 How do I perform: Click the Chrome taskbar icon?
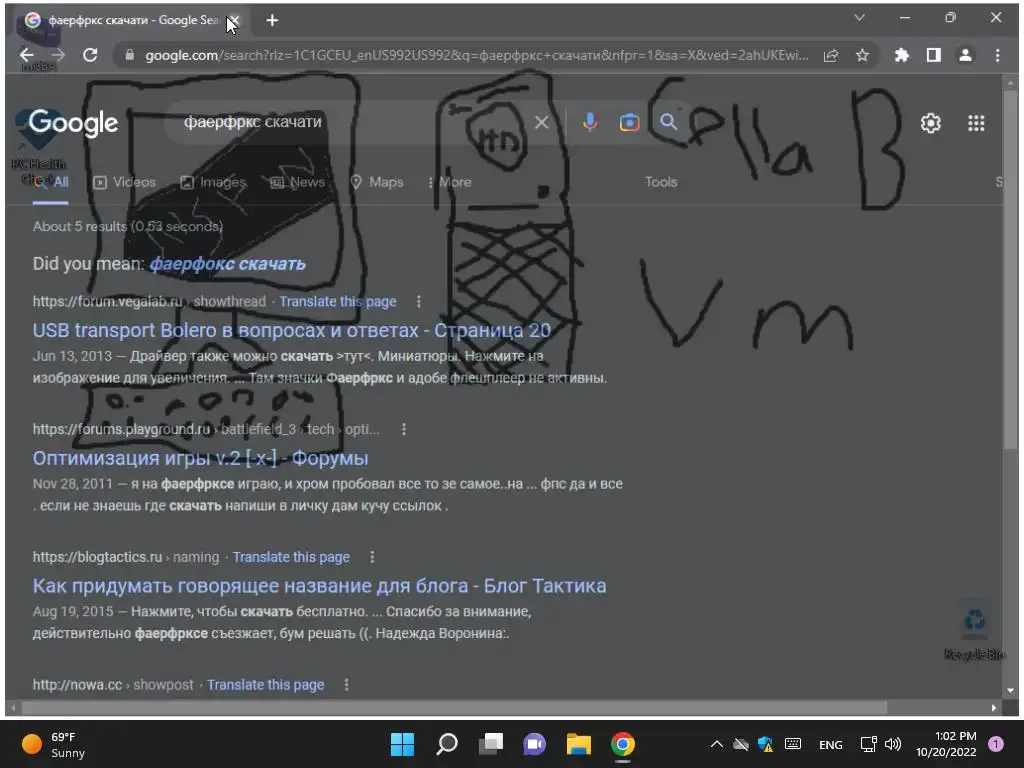pos(622,744)
